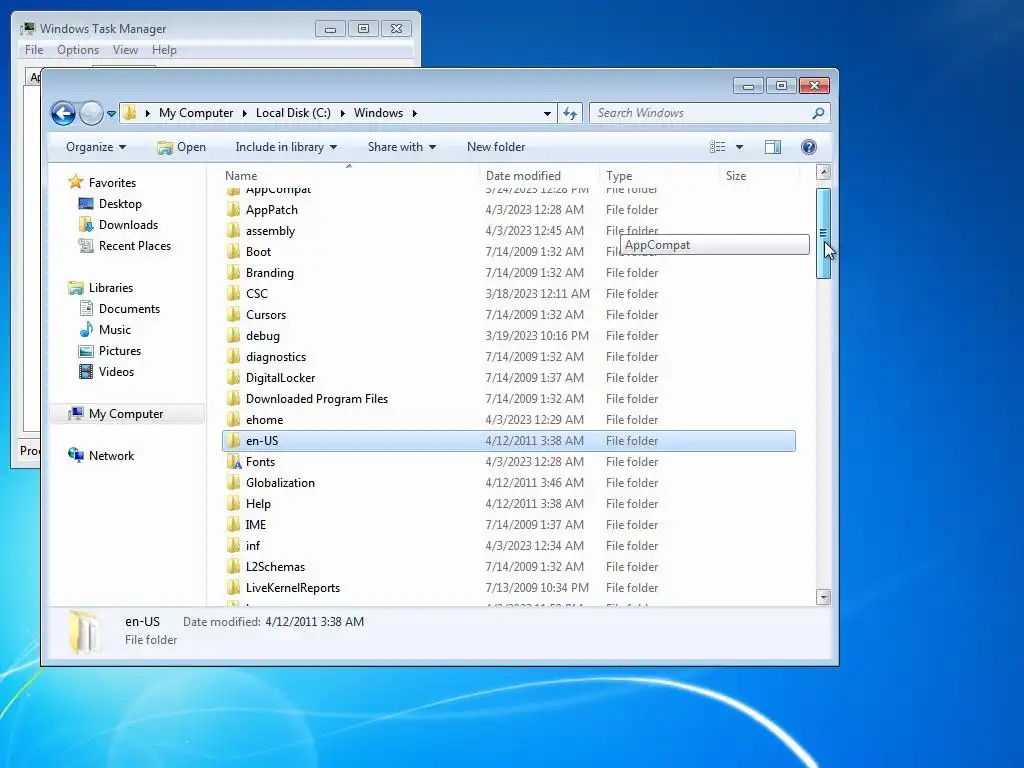Select the ehome folder icon
Image resolution: width=1024 pixels, height=768 pixels.
(x=233, y=419)
